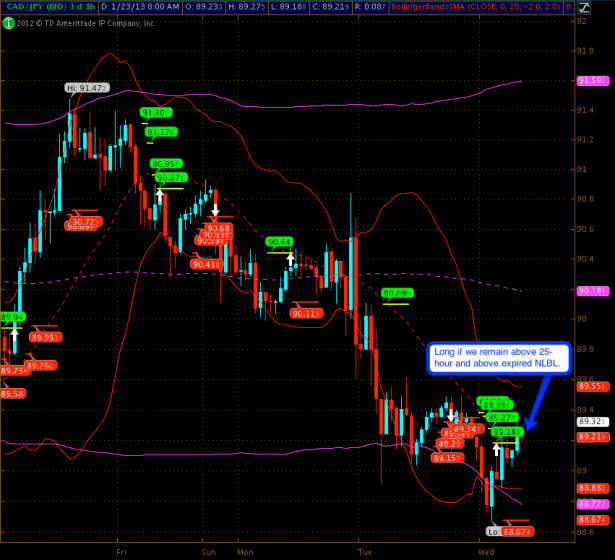
Task: Click the white up arrow below 89.18 label
Action: click(497, 450)
